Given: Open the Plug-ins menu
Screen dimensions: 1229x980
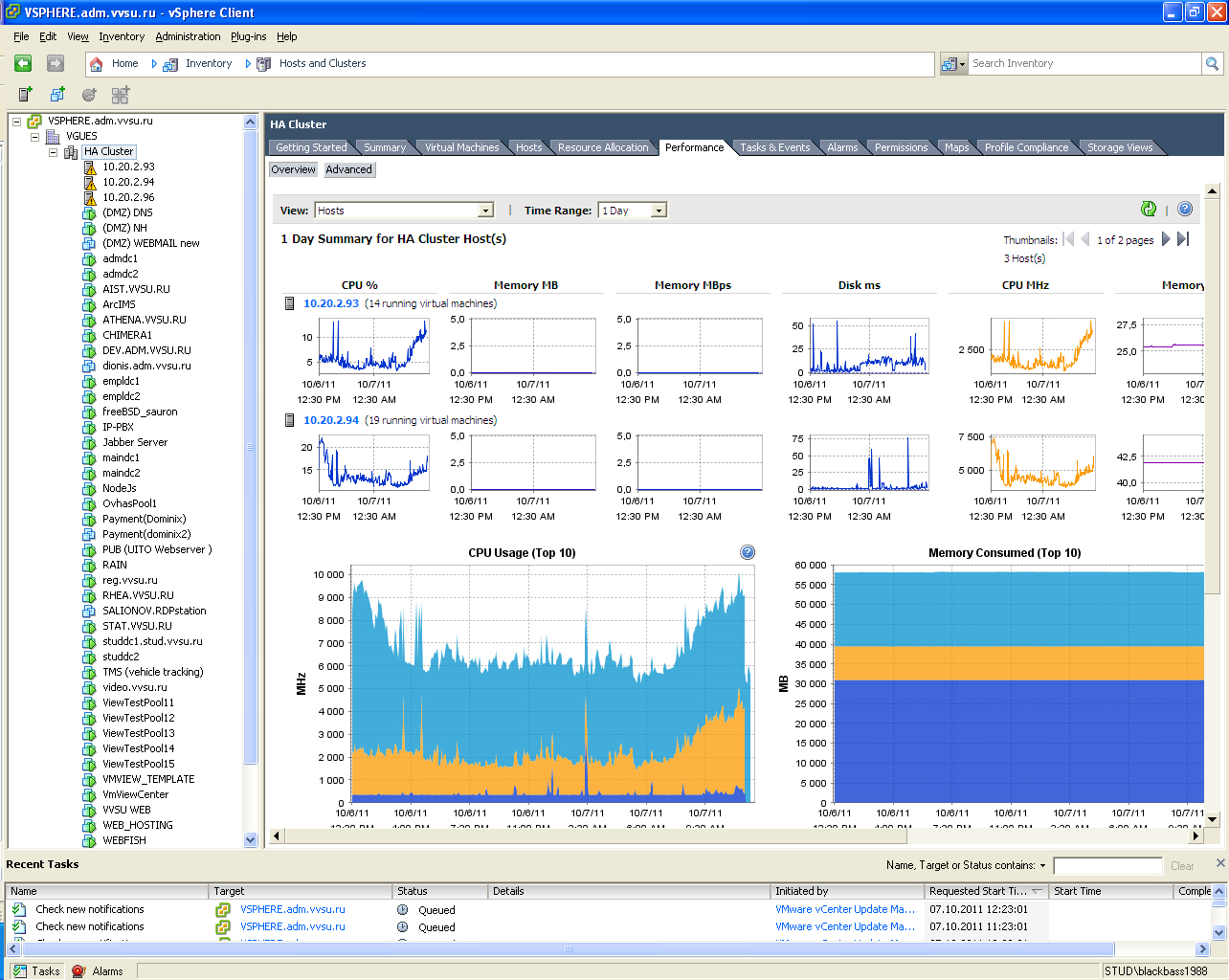Looking at the screenshot, I should pyautogui.click(x=248, y=36).
